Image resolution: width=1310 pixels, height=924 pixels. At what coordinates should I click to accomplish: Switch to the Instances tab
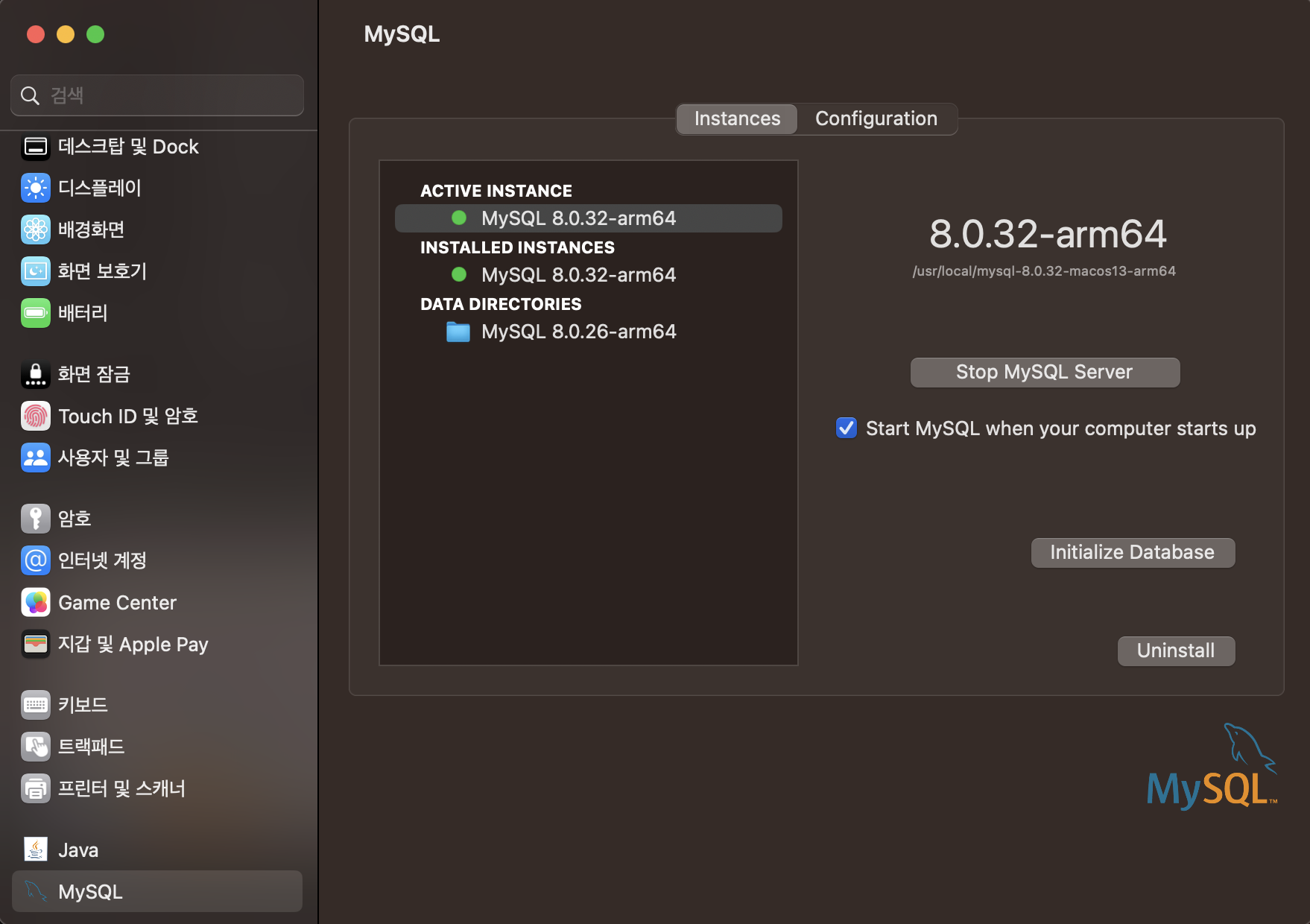pos(737,118)
